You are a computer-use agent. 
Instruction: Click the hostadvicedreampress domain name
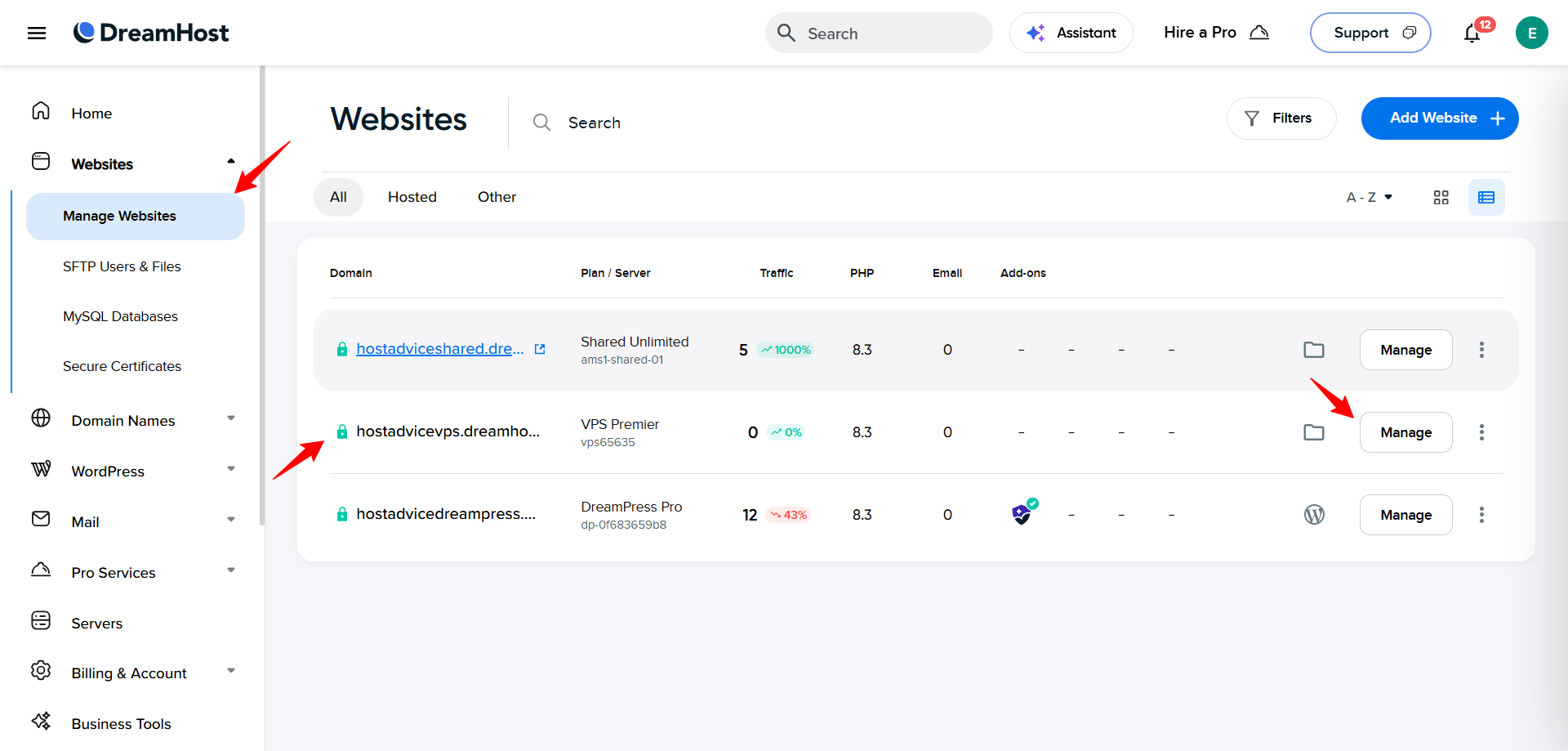pos(446,514)
